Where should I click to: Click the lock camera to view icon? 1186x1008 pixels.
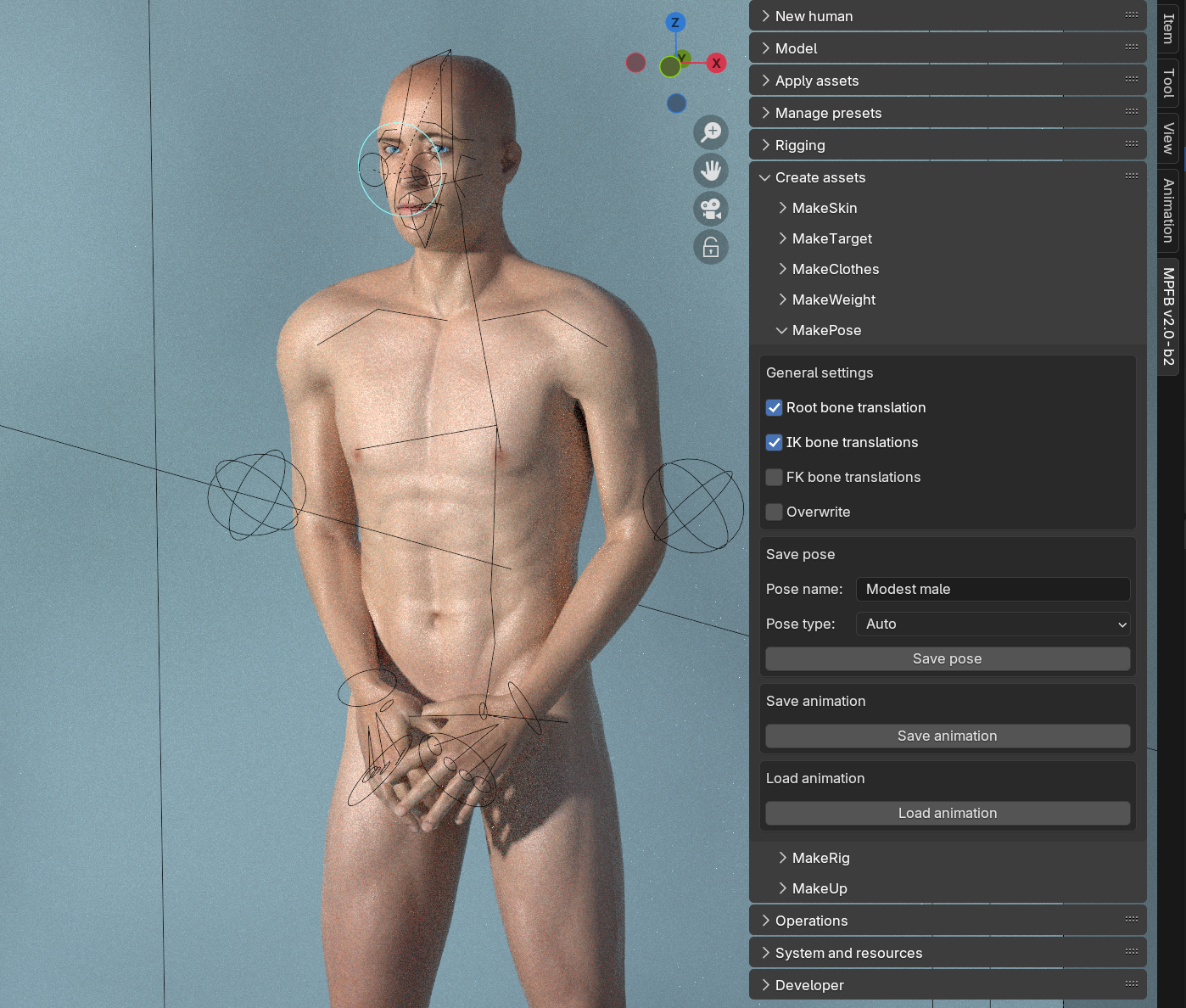point(711,247)
